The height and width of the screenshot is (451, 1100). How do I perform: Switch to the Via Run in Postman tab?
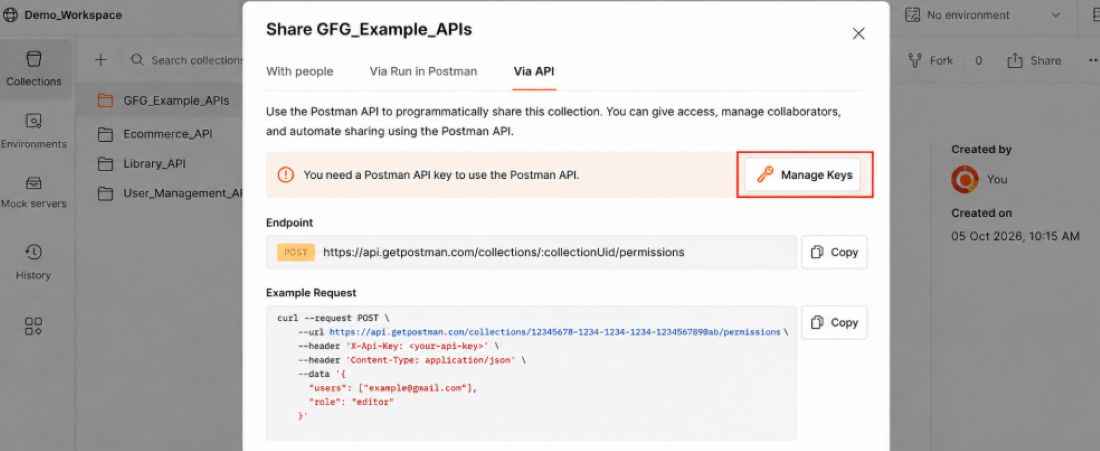[423, 71]
